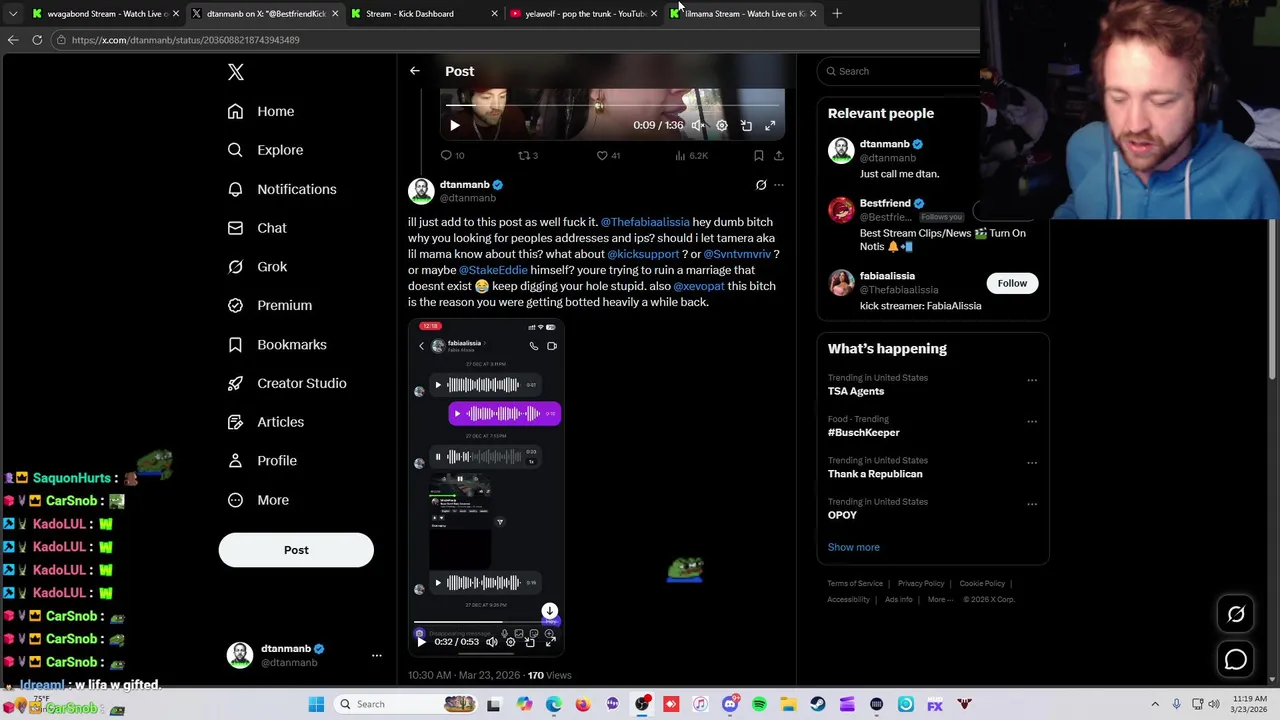Viewport: 1280px width, 720px height.
Task: Open the Grok floating button
Action: (x=1236, y=615)
